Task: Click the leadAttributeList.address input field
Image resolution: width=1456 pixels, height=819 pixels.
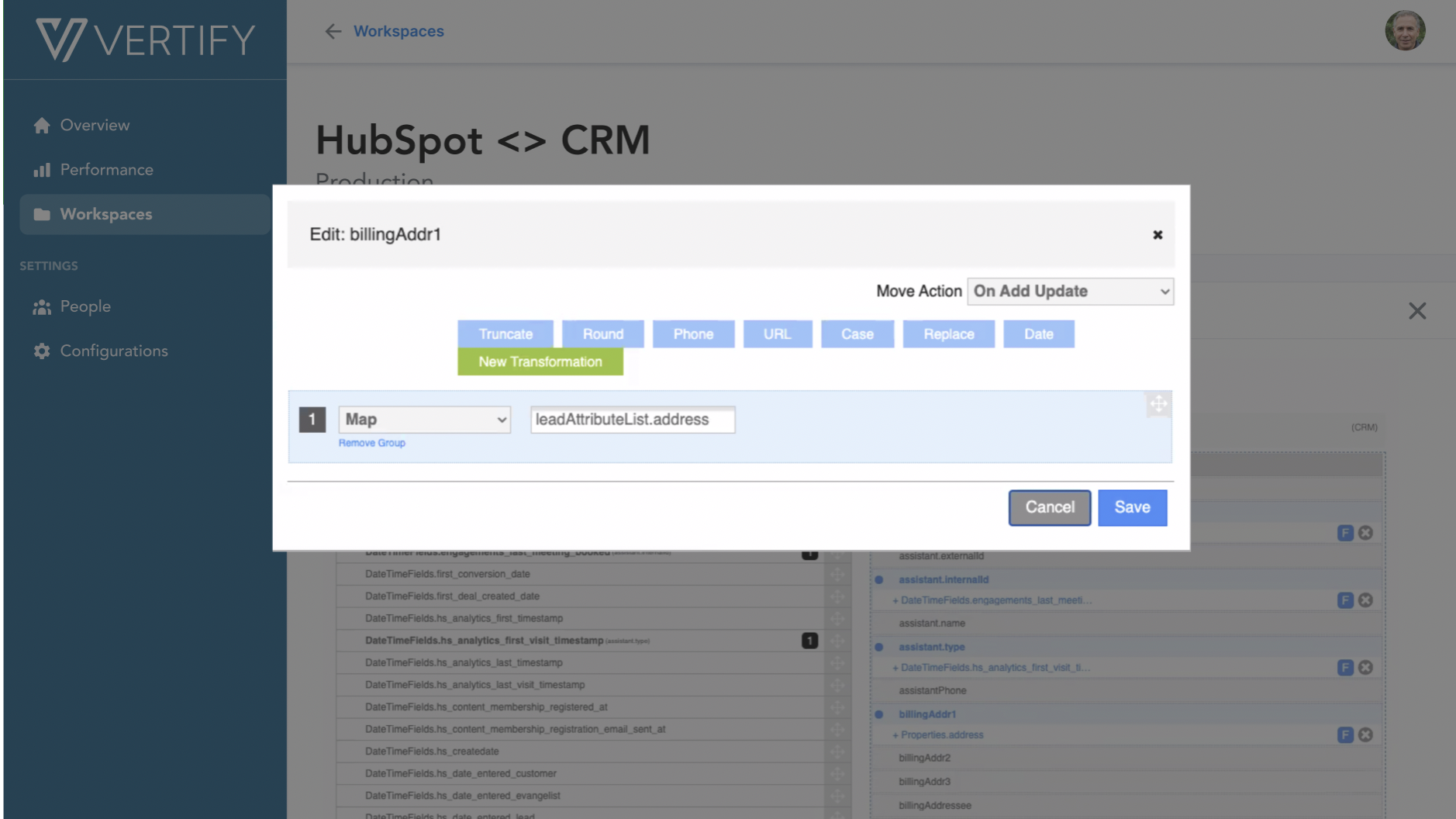Action: [632, 420]
